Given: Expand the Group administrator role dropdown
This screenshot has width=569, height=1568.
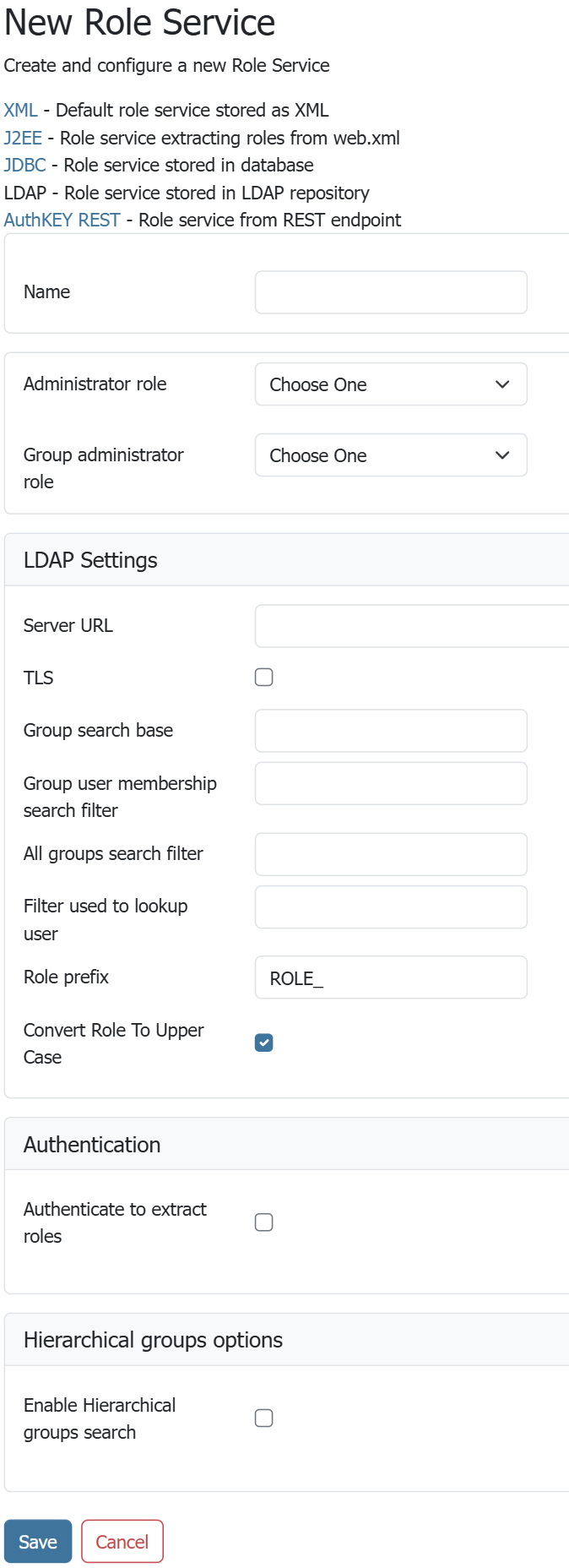Looking at the screenshot, I should (x=391, y=455).
